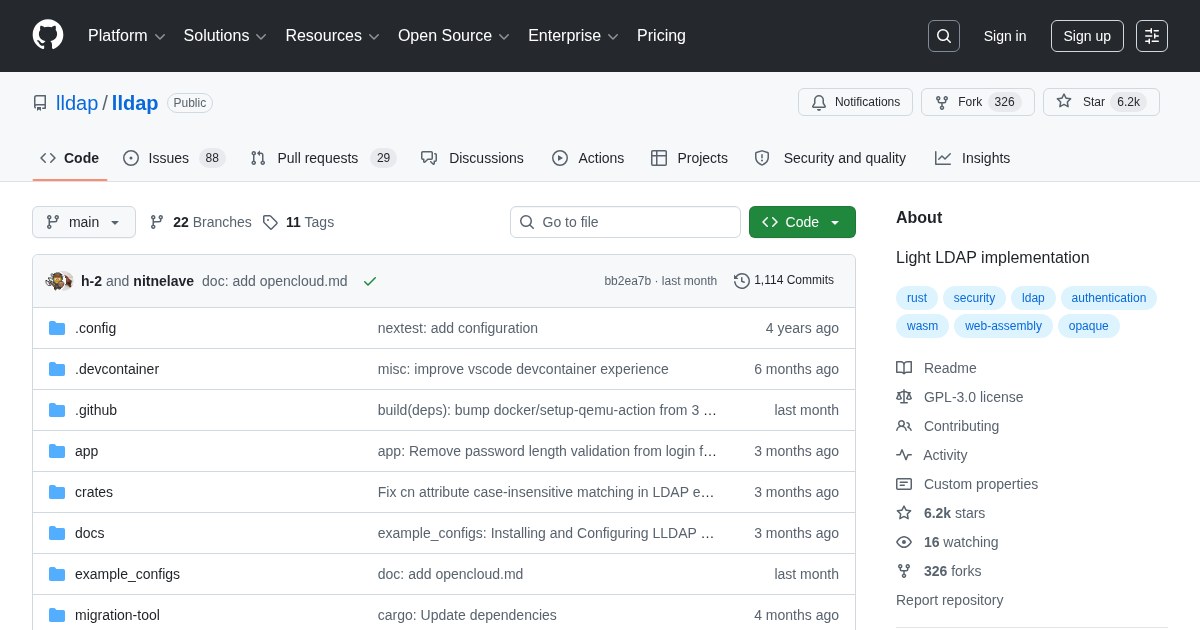Viewport: 1200px width, 630px height.
Task: Click the tag icon beside 11 Tags
Action: (270, 222)
